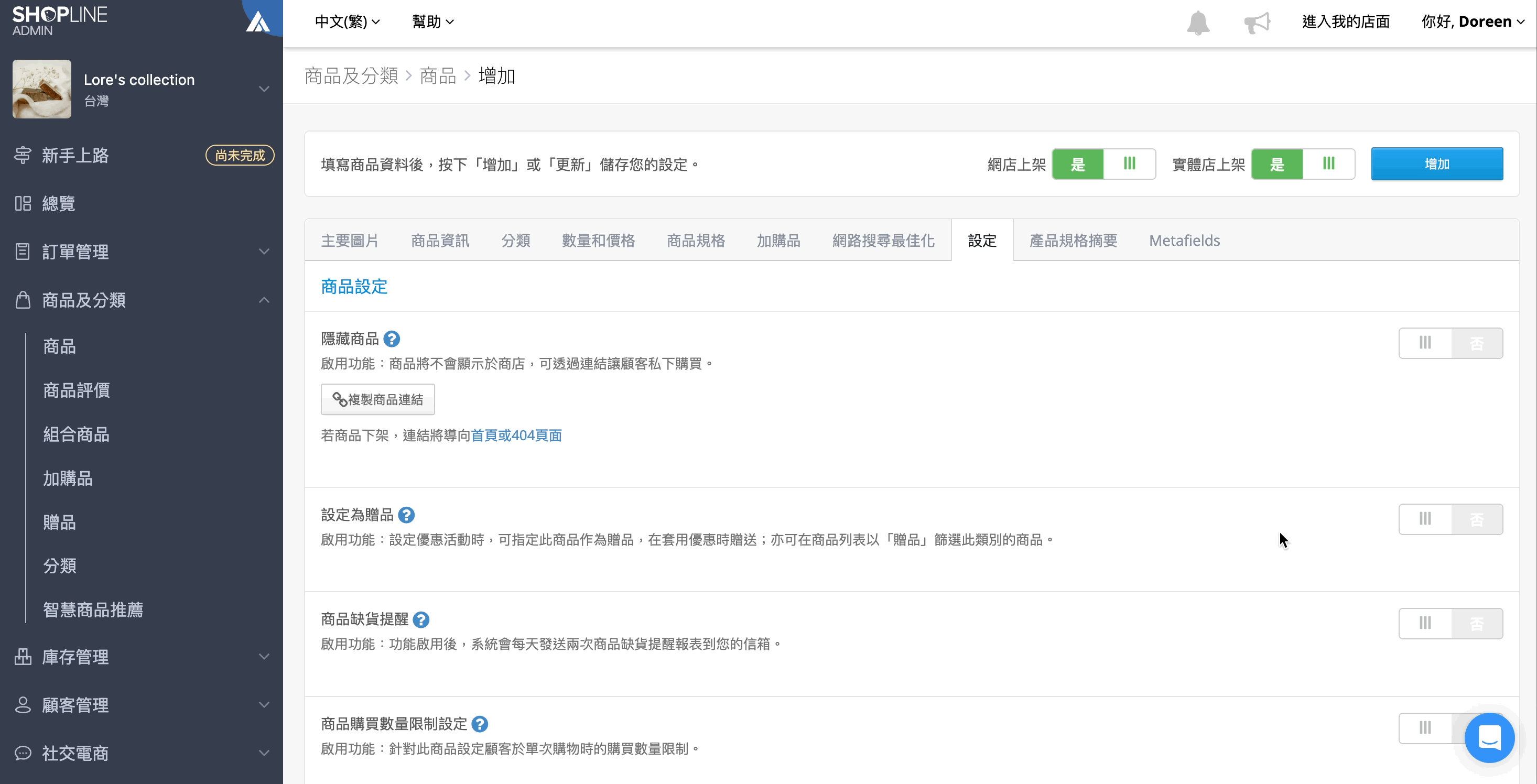Click 商品 in the breadcrumb
The width and height of the screenshot is (1537, 784).
(438, 76)
